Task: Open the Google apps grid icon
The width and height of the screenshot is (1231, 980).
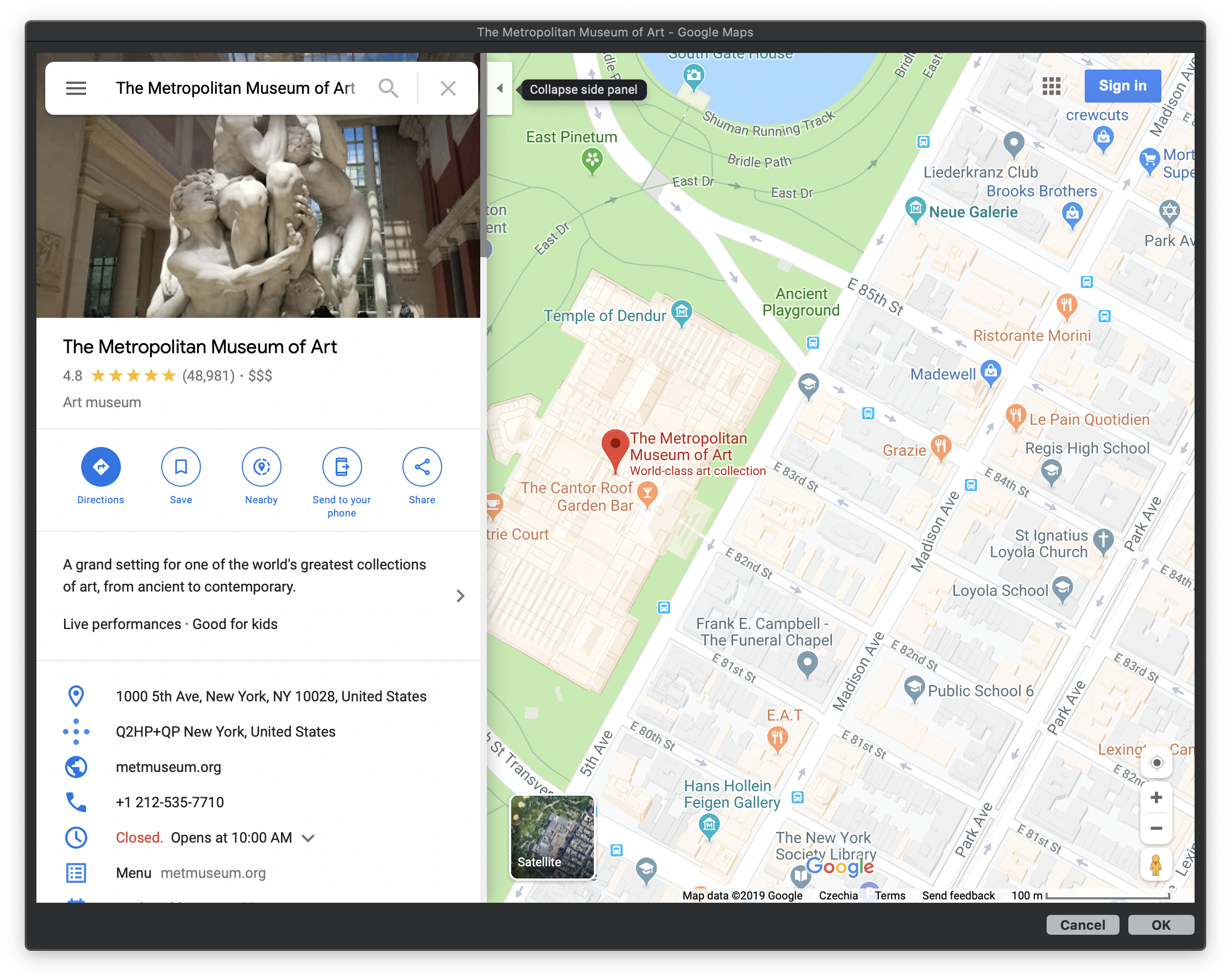Action: [x=1050, y=86]
